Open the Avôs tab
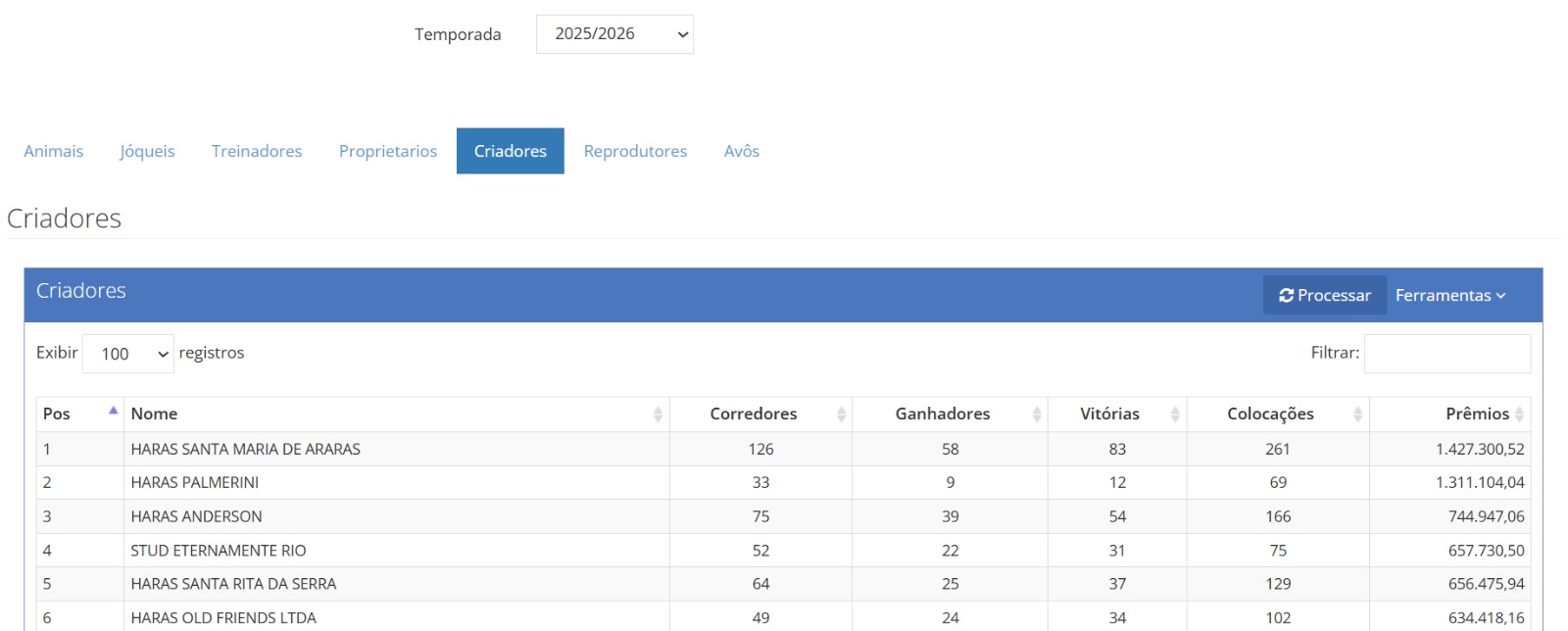 pyautogui.click(x=742, y=151)
